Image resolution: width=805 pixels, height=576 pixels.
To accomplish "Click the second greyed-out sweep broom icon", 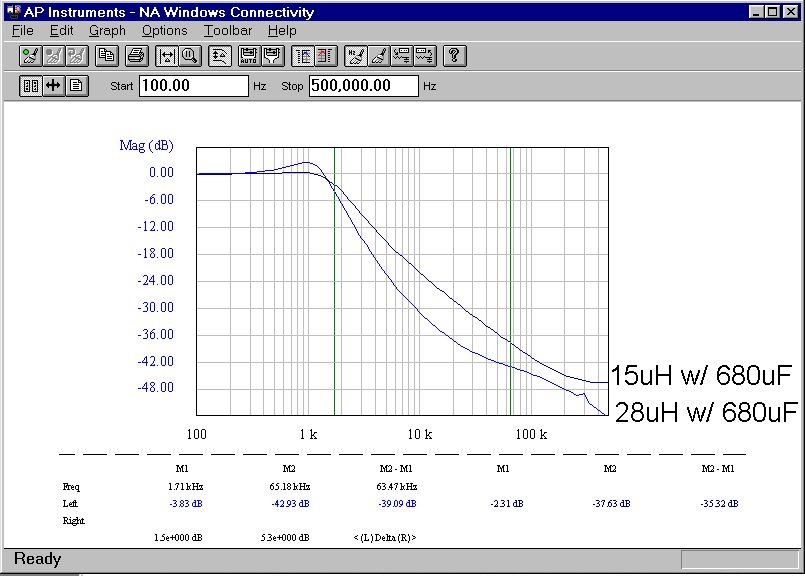I will (x=54, y=56).
